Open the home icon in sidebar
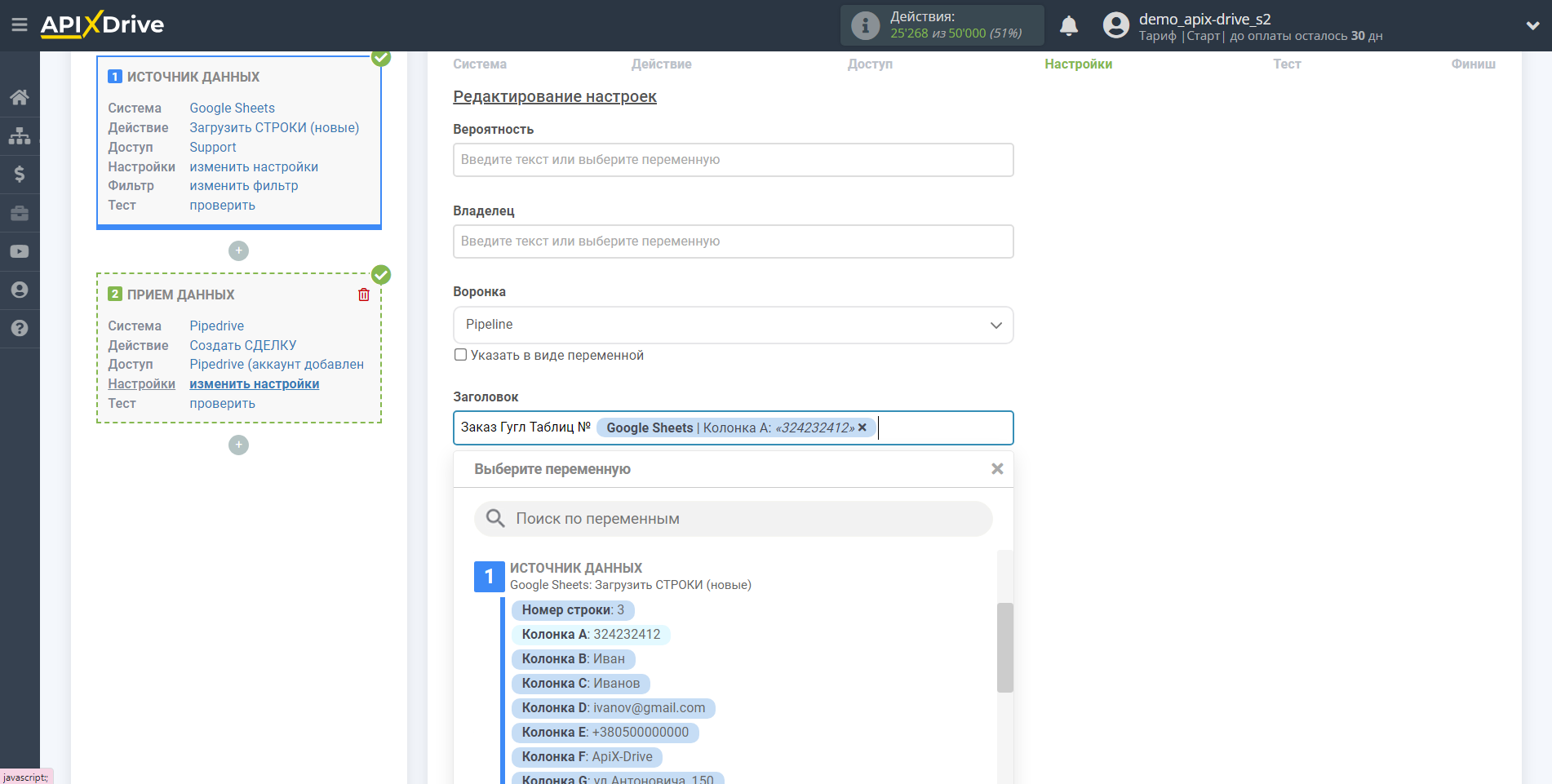 click(20, 97)
